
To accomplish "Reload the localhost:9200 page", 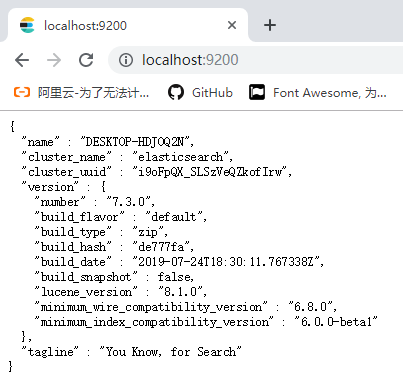I will (86, 60).
